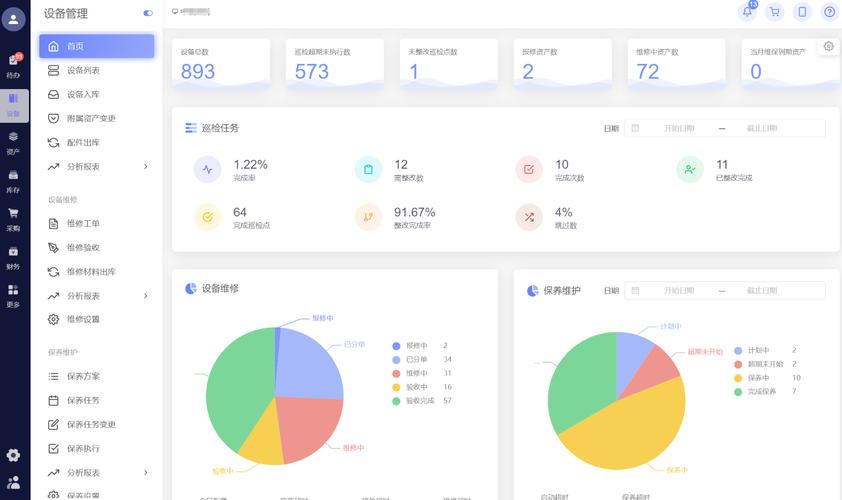The image size is (842, 500).
Task: Click the user avatar icon
Action: pos(13,19)
